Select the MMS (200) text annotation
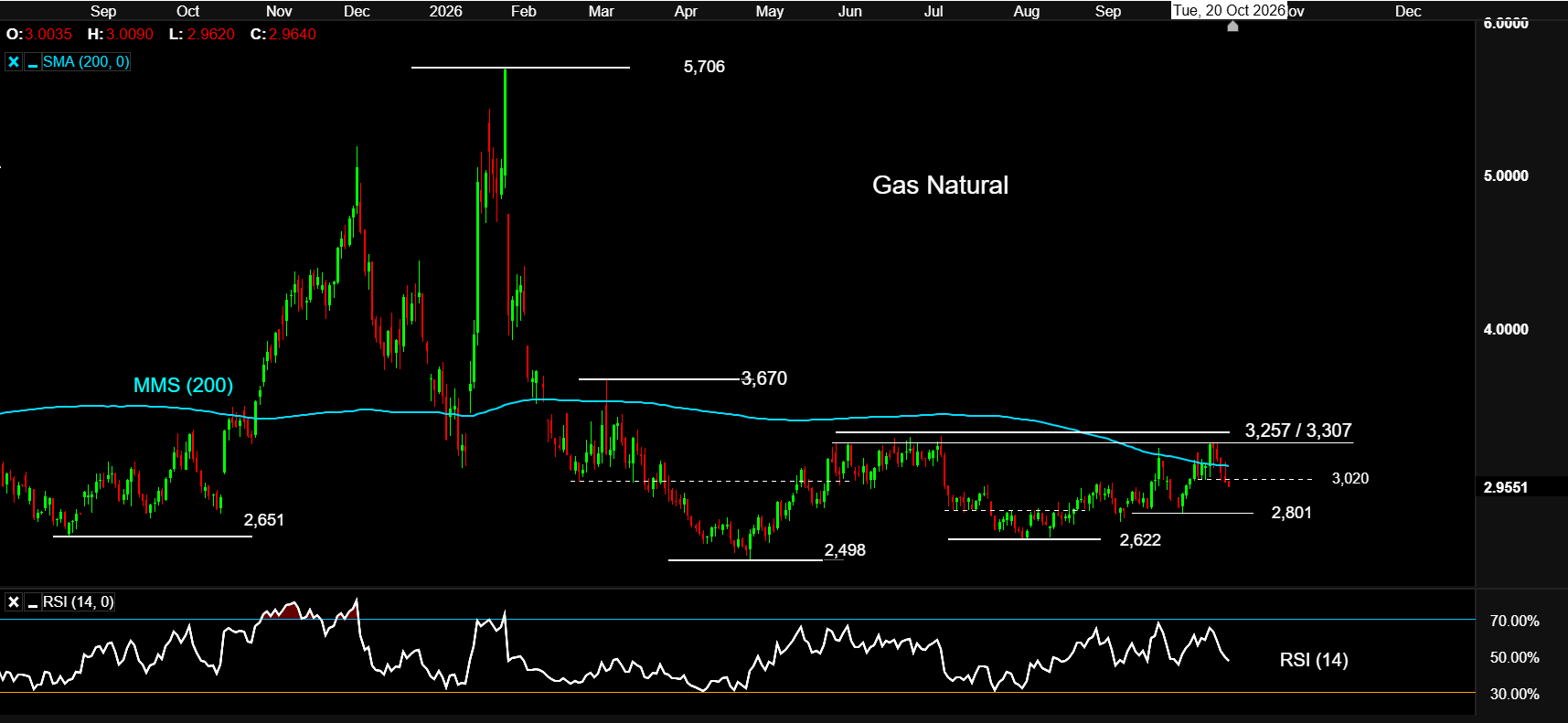The image size is (1568, 723). (x=183, y=385)
